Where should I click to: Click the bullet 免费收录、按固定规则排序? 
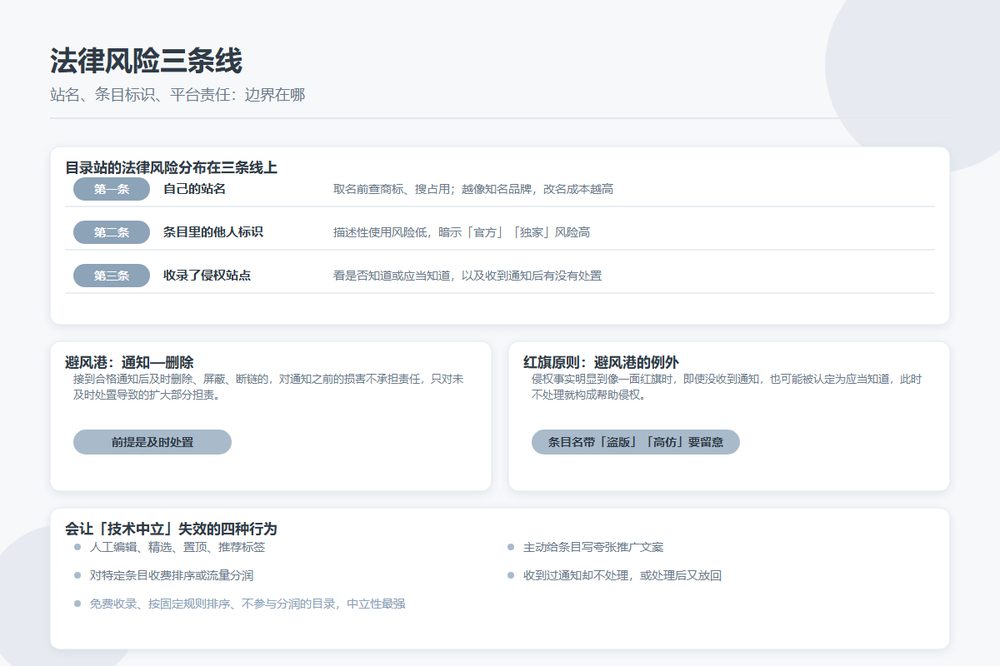point(247,603)
